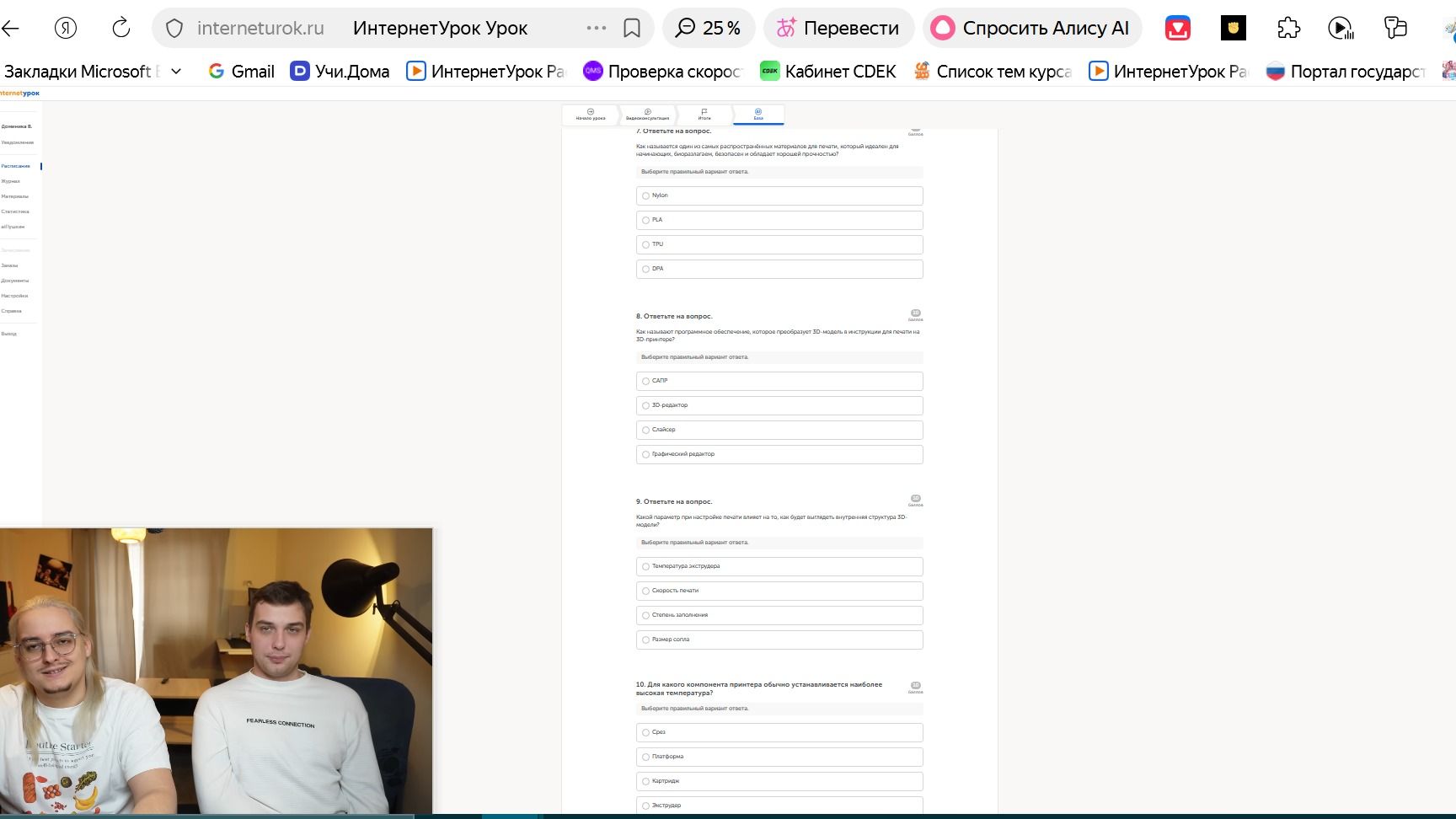Viewport: 1456px width, 819px height.
Task: Switch to the Итоги lesson tab
Action: click(x=704, y=115)
